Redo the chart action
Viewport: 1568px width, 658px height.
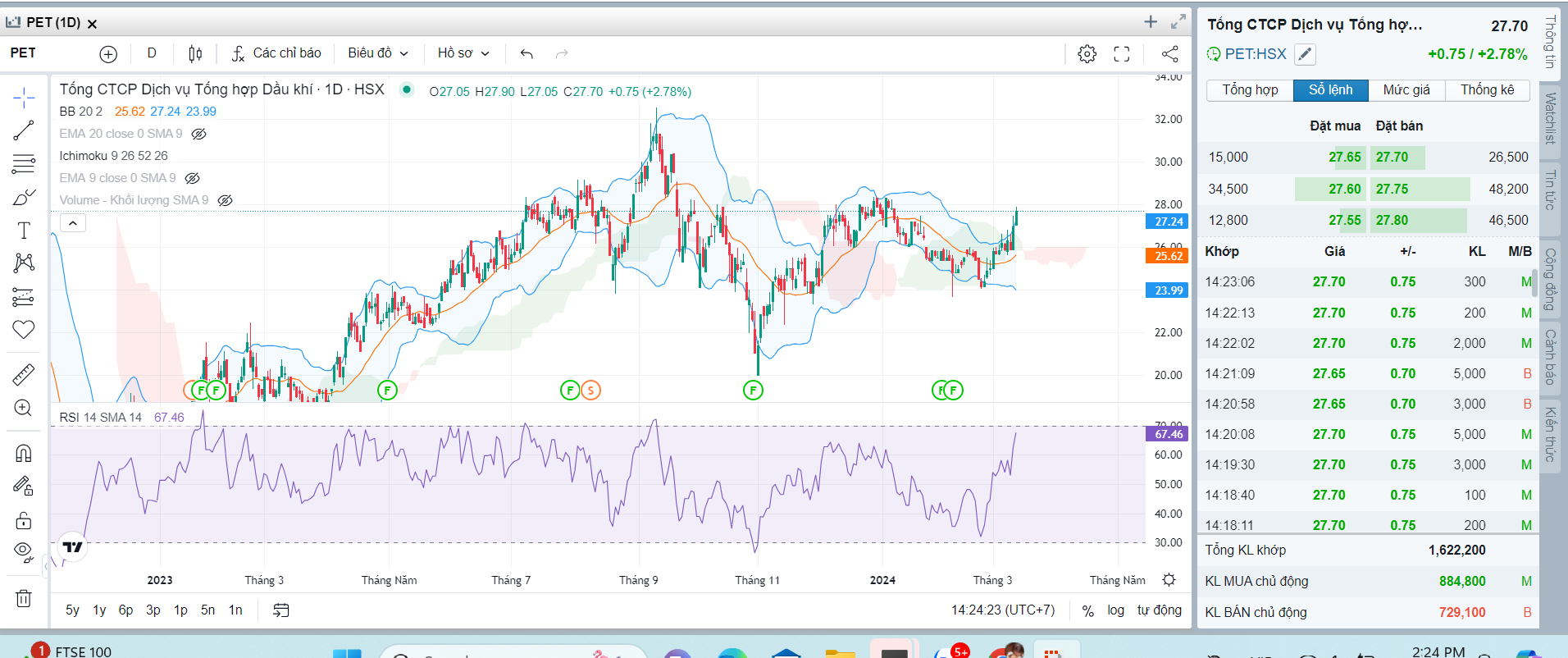coord(562,54)
